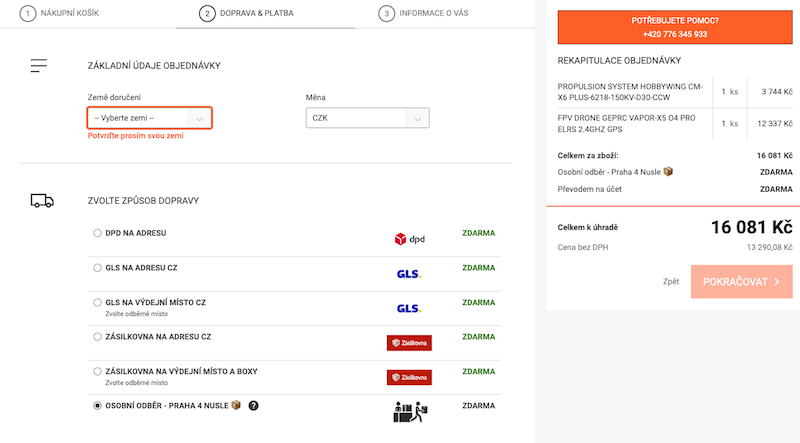Select Zásilkovna na adresu CZ radio

97,337
